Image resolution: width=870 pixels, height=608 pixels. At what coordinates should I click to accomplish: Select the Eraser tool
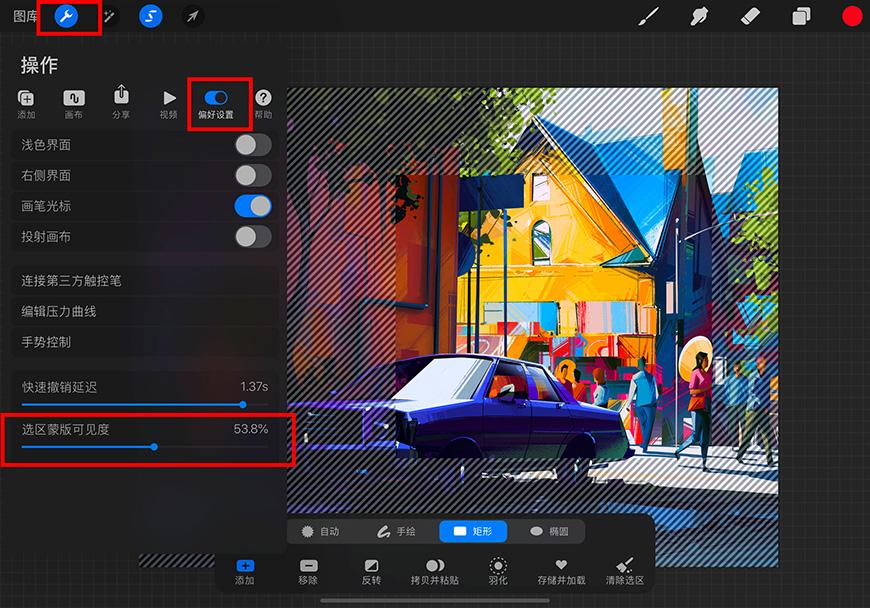(x=750, y=17)
